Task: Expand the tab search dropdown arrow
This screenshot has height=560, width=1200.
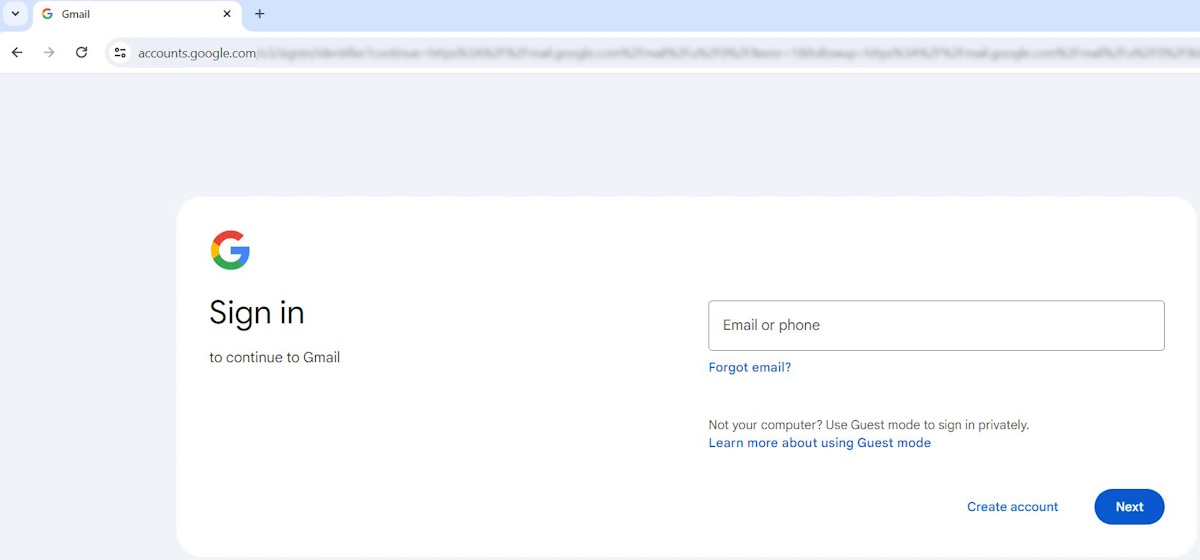Action: click(15, 14)
